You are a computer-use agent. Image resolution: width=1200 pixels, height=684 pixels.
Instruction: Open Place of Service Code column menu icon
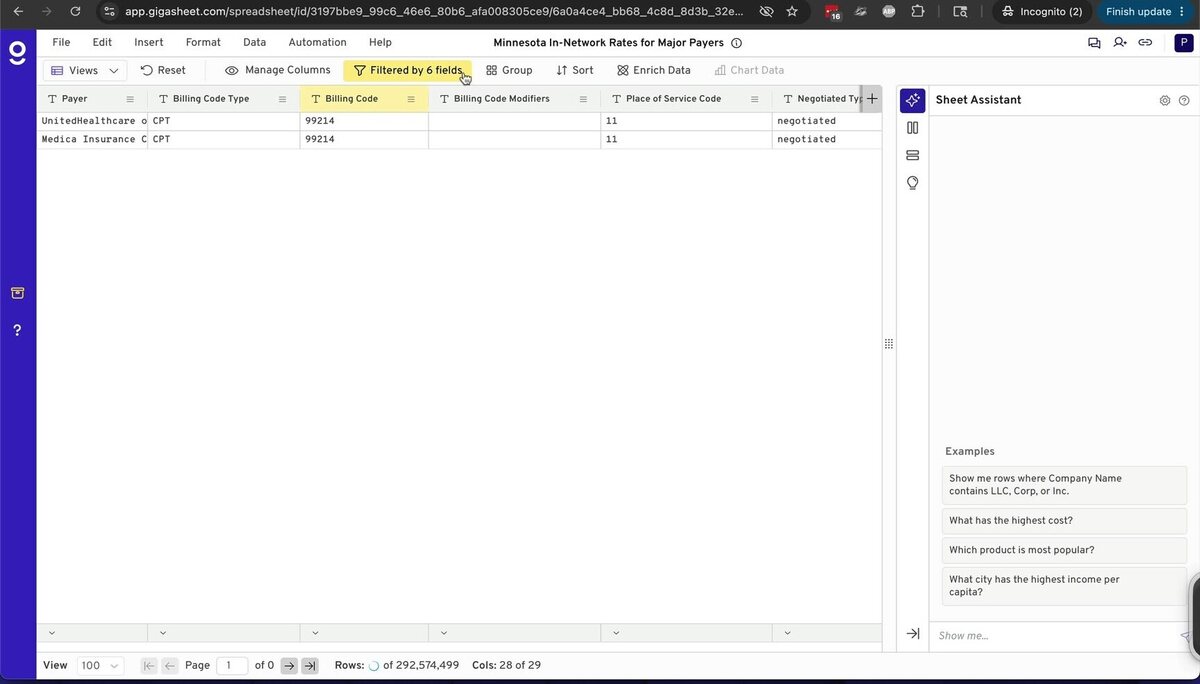click(x=754, y=99)
